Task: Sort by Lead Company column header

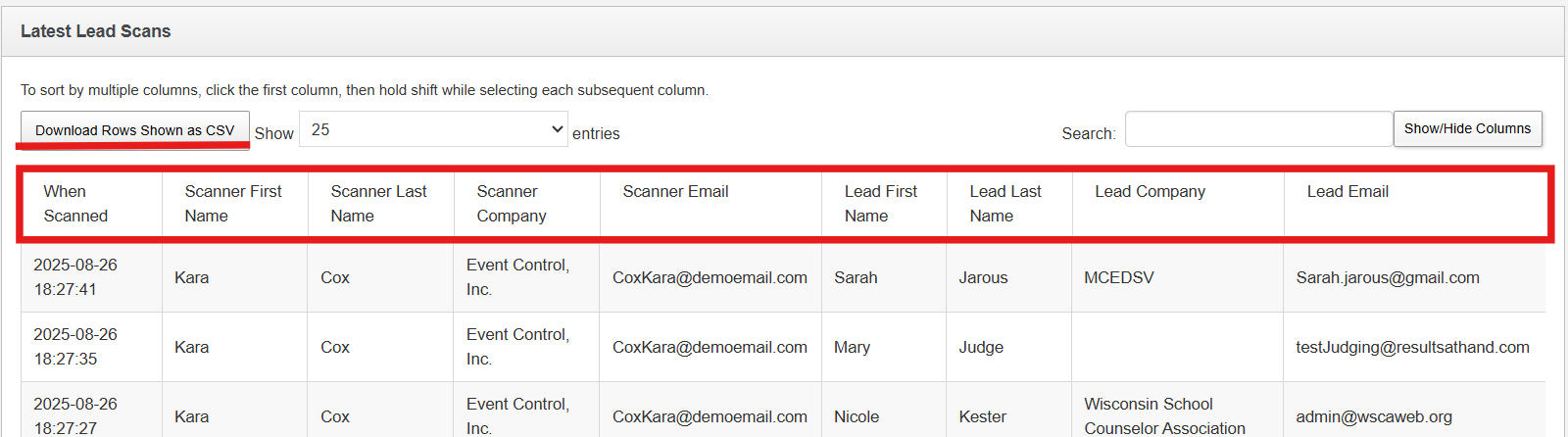Action: point(1150,192)
